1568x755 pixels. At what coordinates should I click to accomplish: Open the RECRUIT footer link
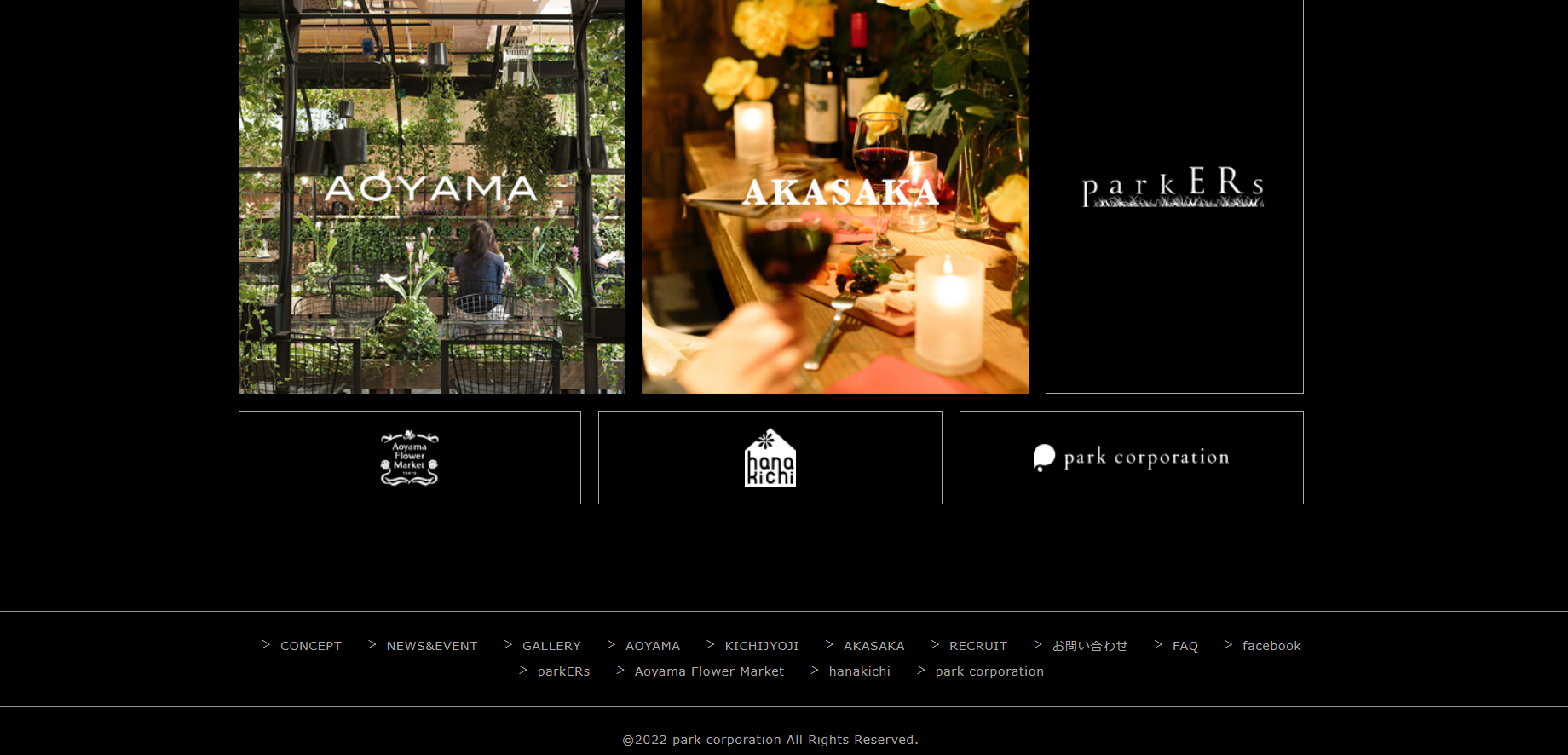(x=978, y=646)
